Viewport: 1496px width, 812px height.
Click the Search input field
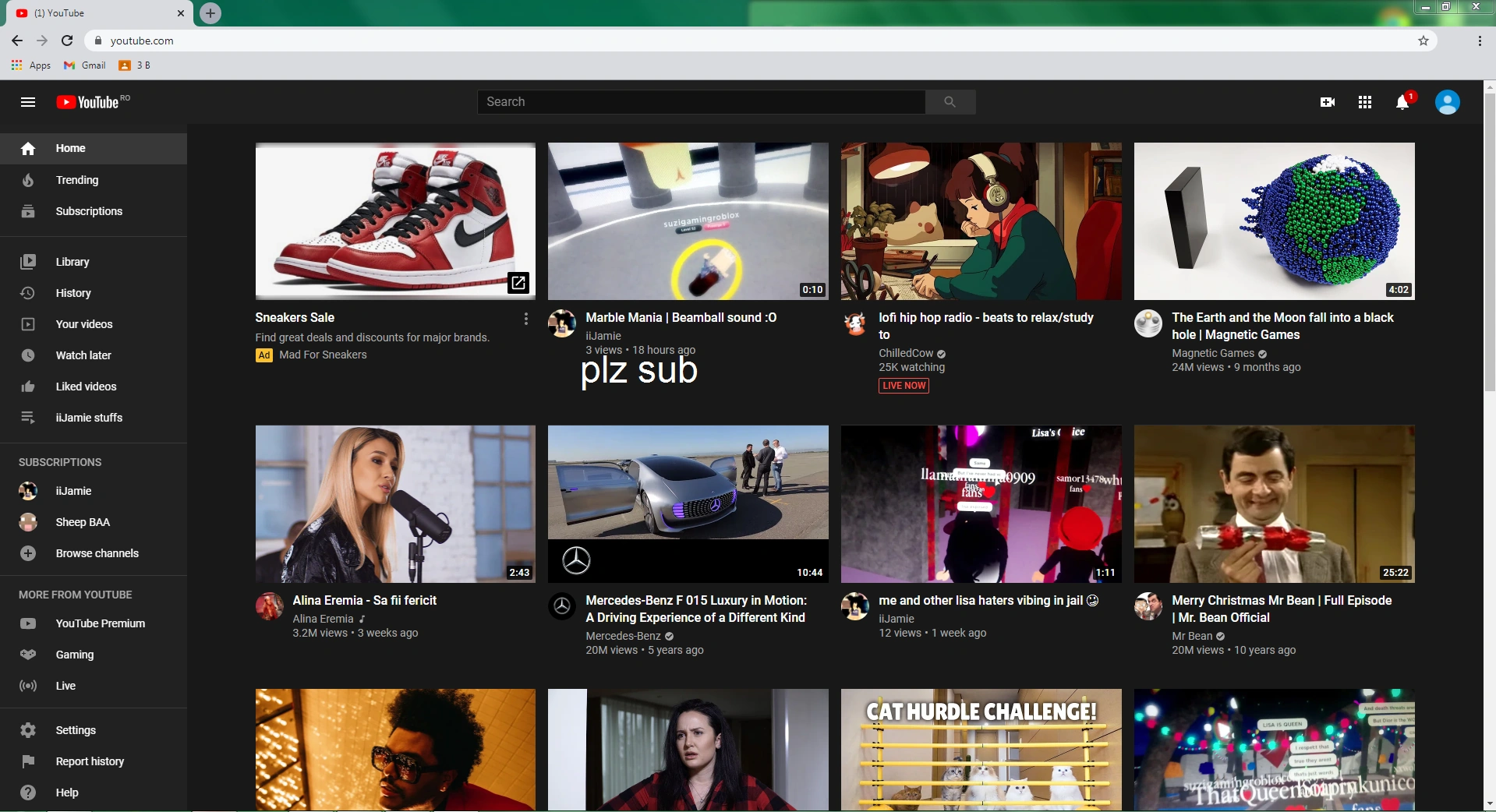(x=702, y=102)
